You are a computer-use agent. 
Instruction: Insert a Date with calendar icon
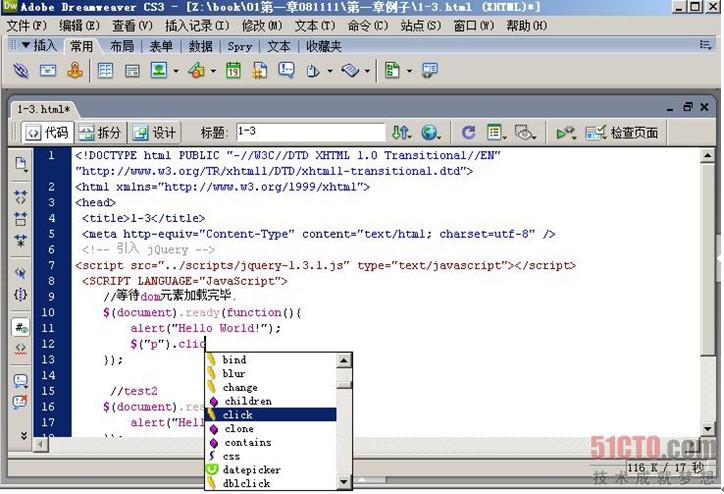[233, 71]
